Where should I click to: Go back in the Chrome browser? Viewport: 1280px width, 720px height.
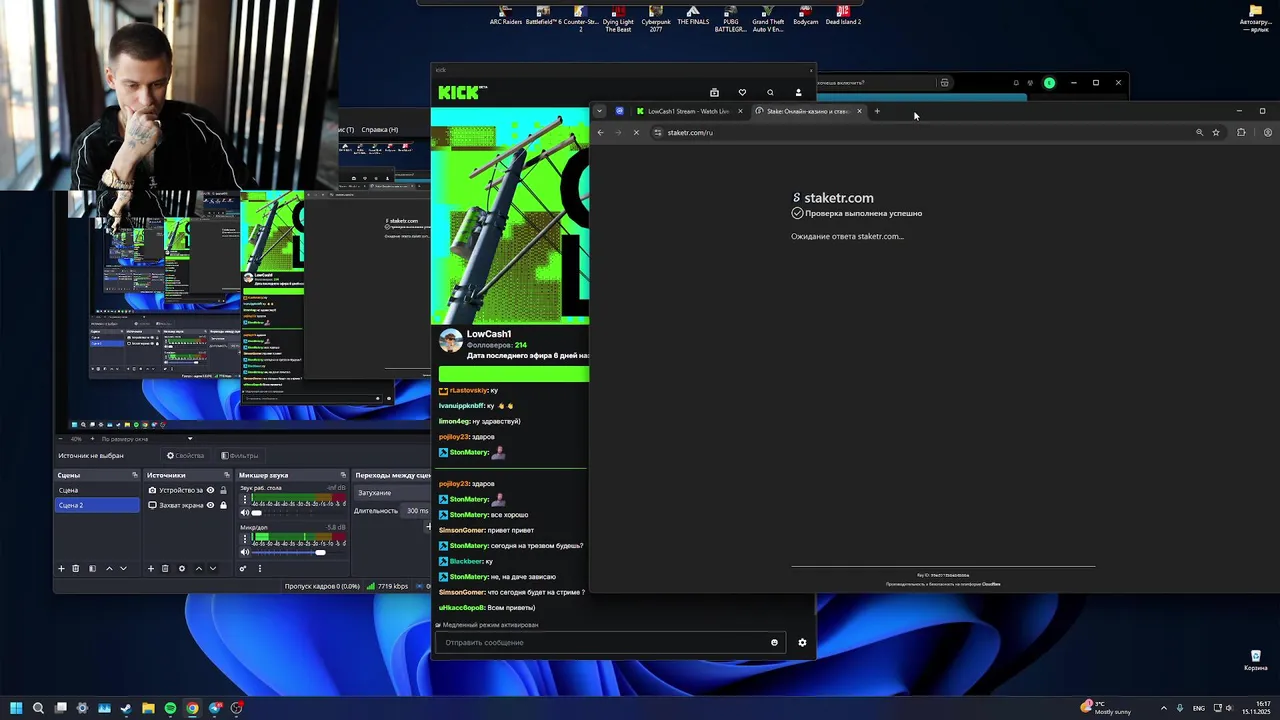point(600,132)
